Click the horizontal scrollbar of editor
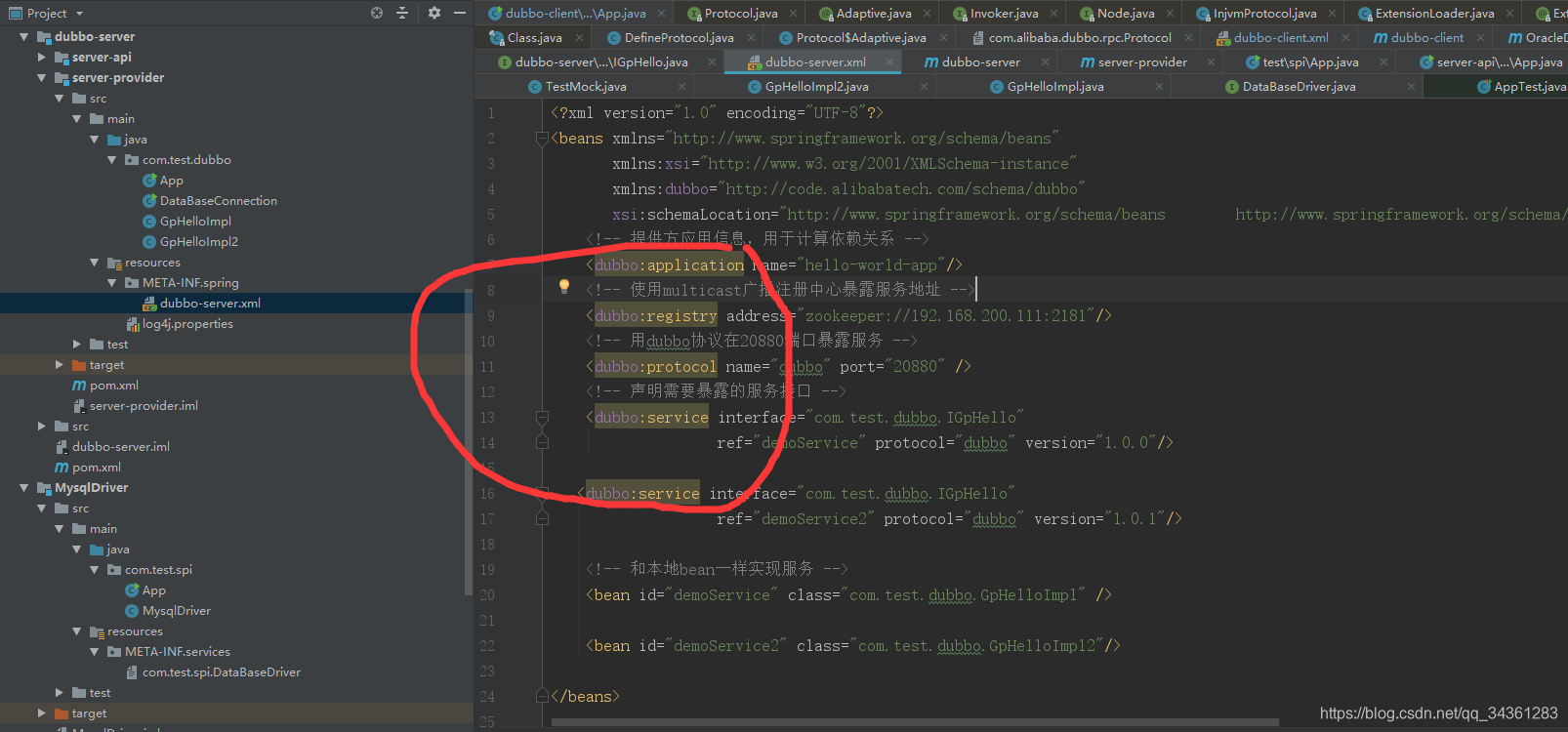The height and width of the screenshot is (732, 1568). pyautogui.click(x=915, y=723)
